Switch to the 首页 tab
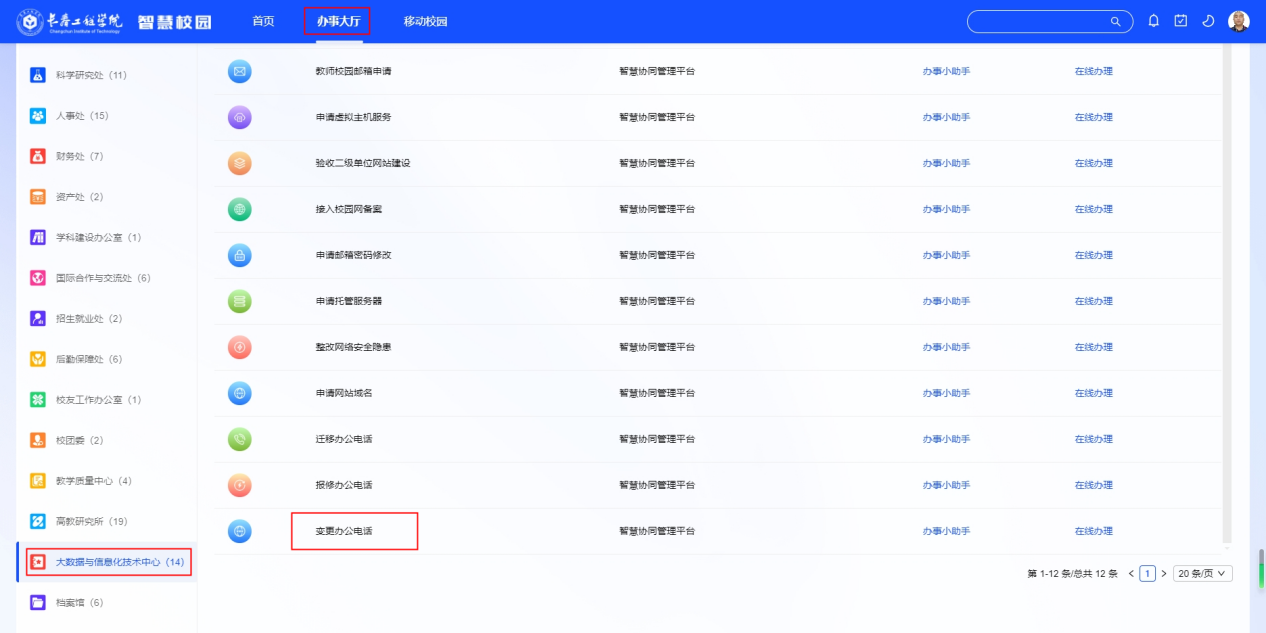Image resolution: width=1266 pixels, height=633 pixels. click(263, 21)
